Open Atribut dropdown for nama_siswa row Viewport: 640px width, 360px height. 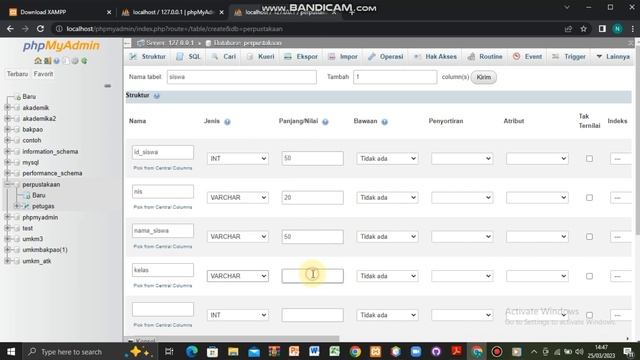tap(537, 237)
